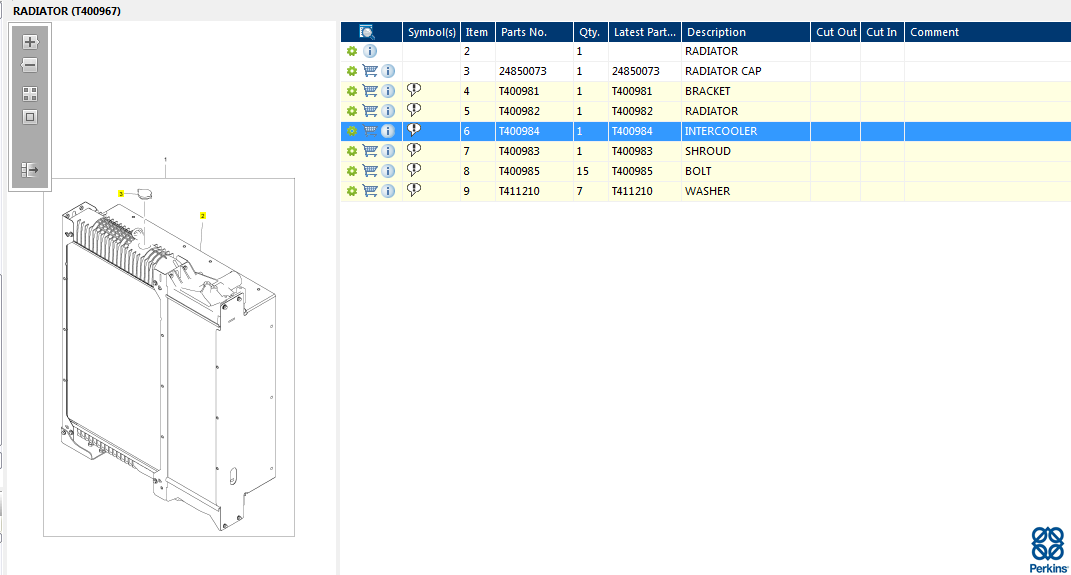Click the Cut Out column header
Viewport: 1071px width, 575px height.
(x=836, y=32)
